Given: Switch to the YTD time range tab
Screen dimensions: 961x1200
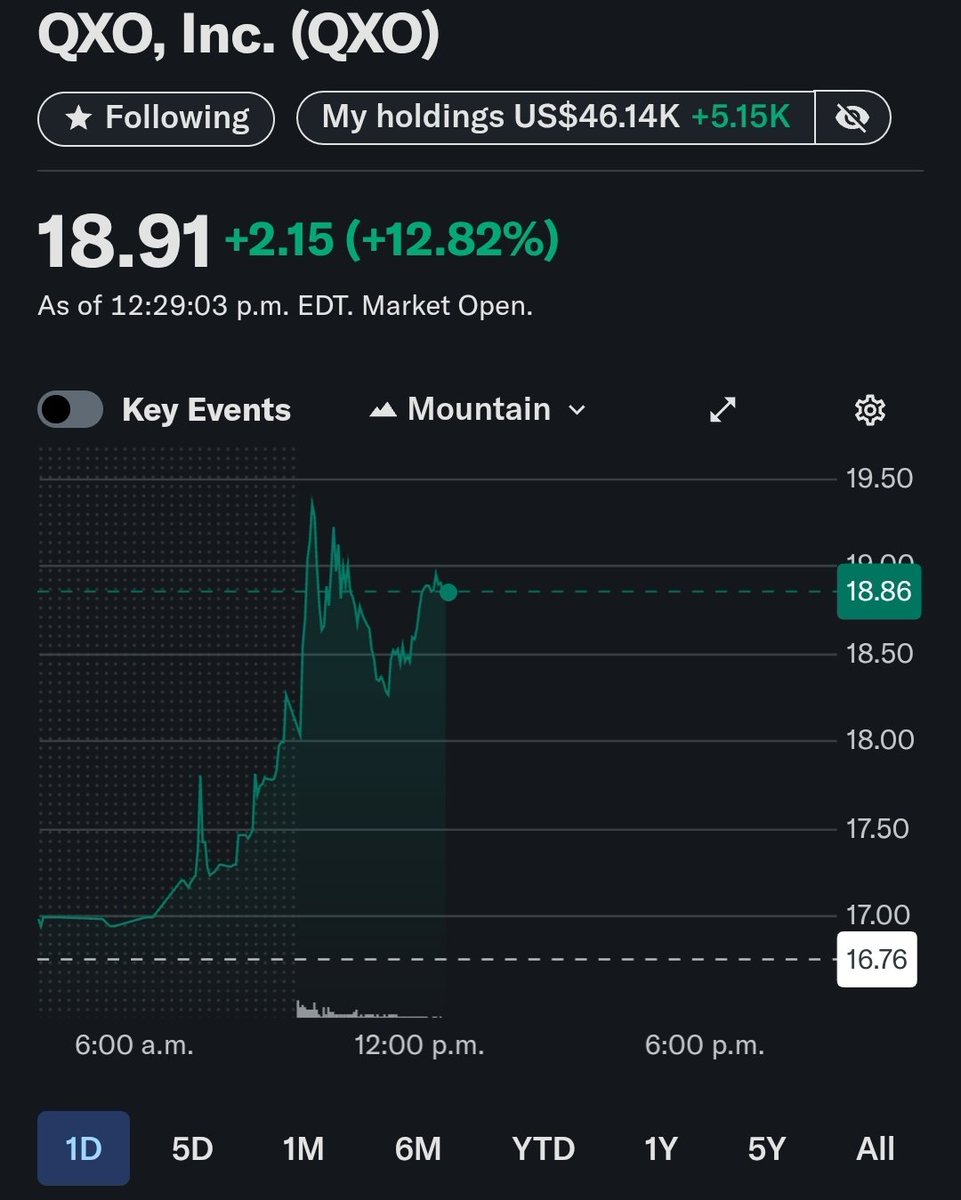Looking at the screenshot, I should click(543, 1148).
